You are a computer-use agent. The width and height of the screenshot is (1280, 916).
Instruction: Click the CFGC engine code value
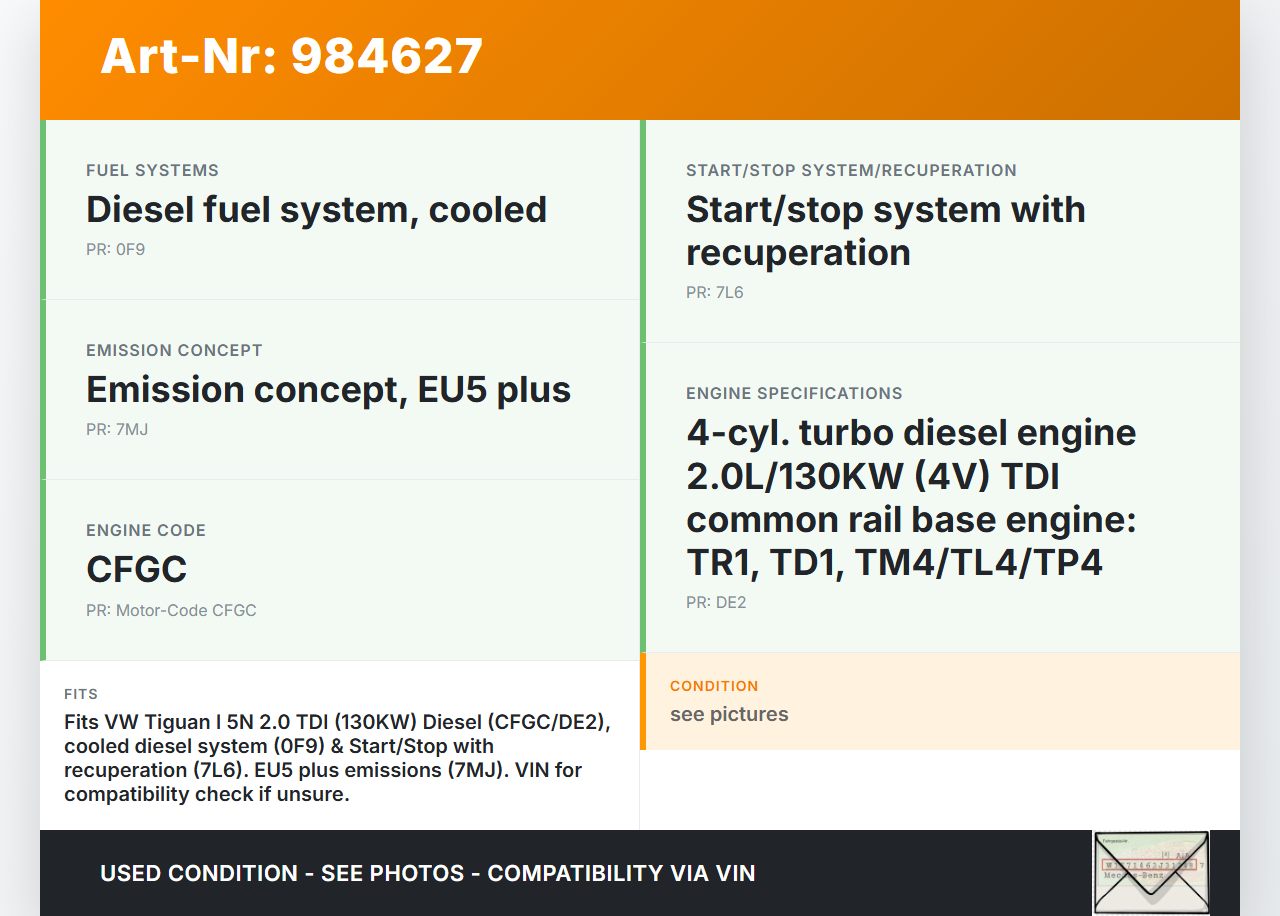136,570
